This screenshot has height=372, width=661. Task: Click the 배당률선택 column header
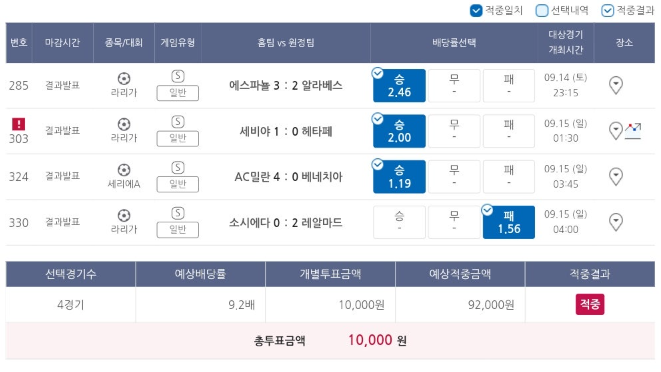point(454,43)
